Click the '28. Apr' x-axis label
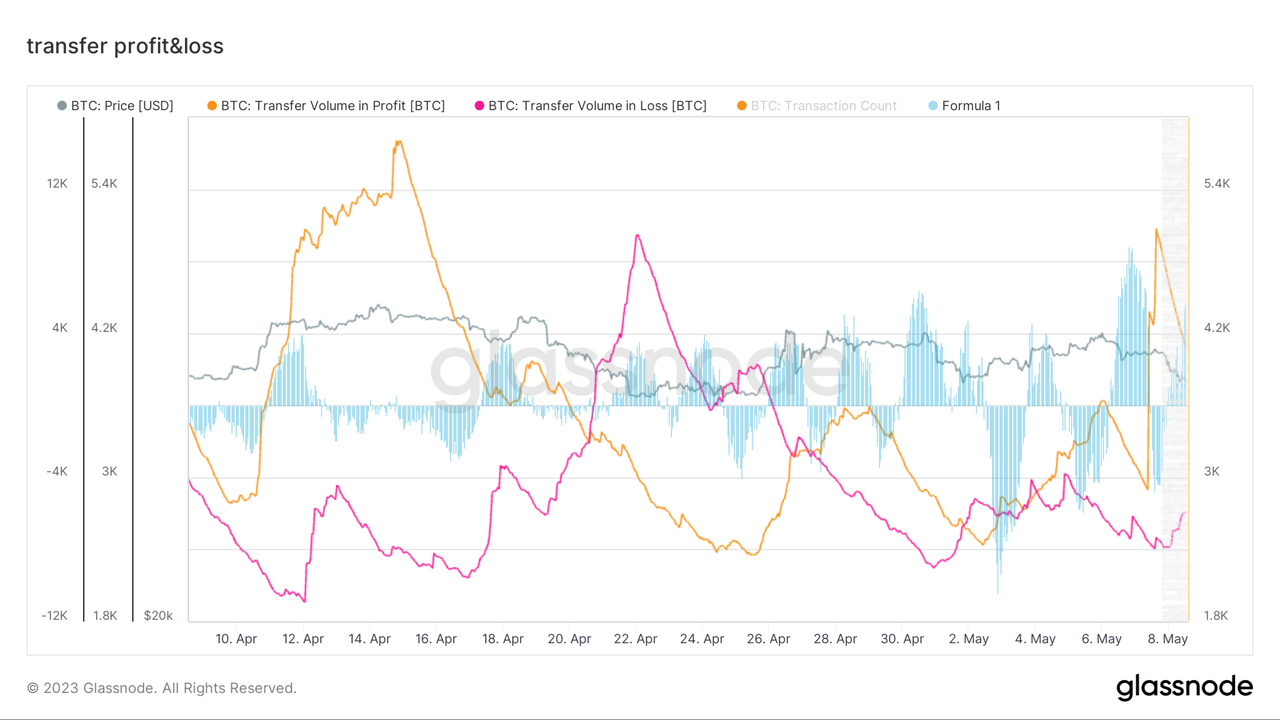The height and width of the screenshot is (720, 1280). (x=835, y=639)
